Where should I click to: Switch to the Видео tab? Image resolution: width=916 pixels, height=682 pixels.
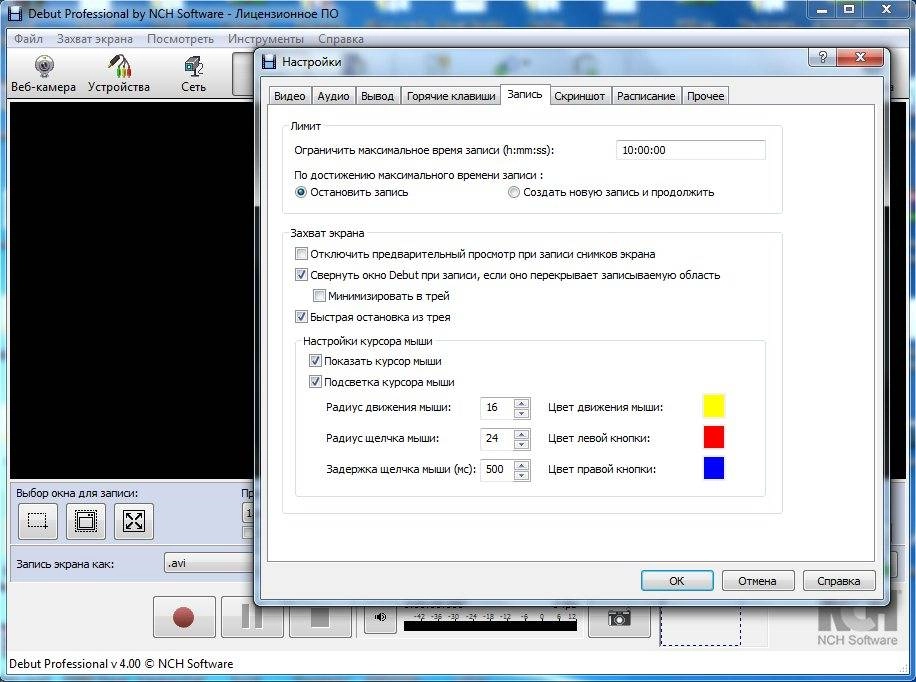tap(290, 96)
